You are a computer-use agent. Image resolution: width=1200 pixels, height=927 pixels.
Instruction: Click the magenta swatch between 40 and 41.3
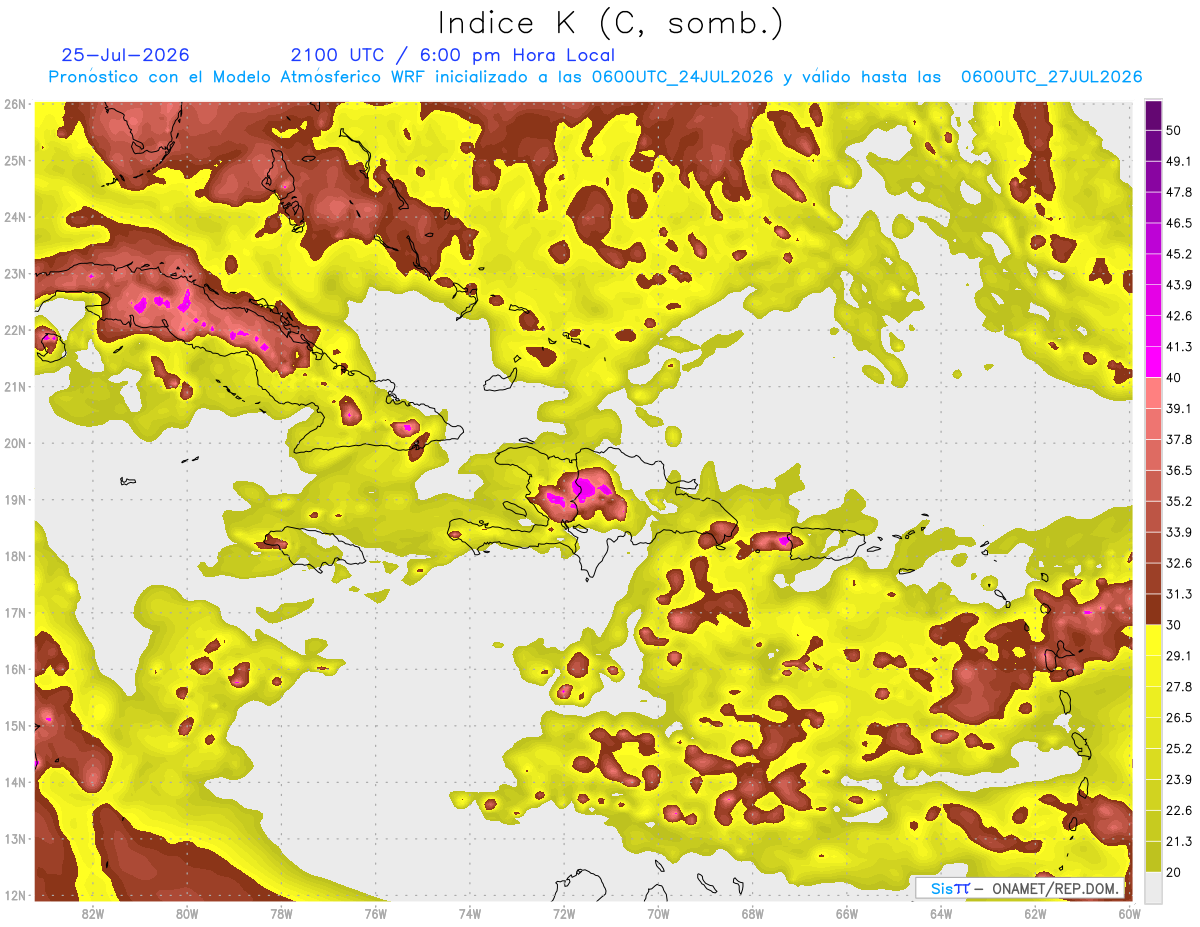point(1153,362)
